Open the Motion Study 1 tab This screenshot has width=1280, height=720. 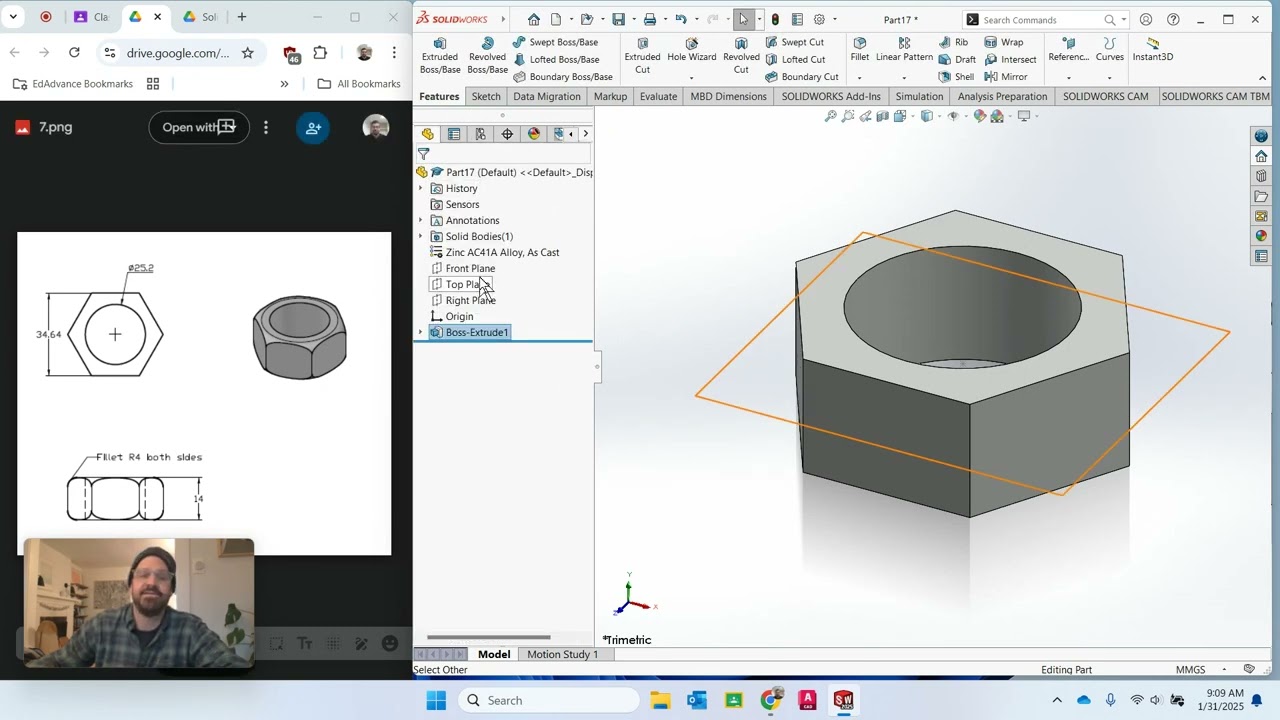(x=562, y=654)
